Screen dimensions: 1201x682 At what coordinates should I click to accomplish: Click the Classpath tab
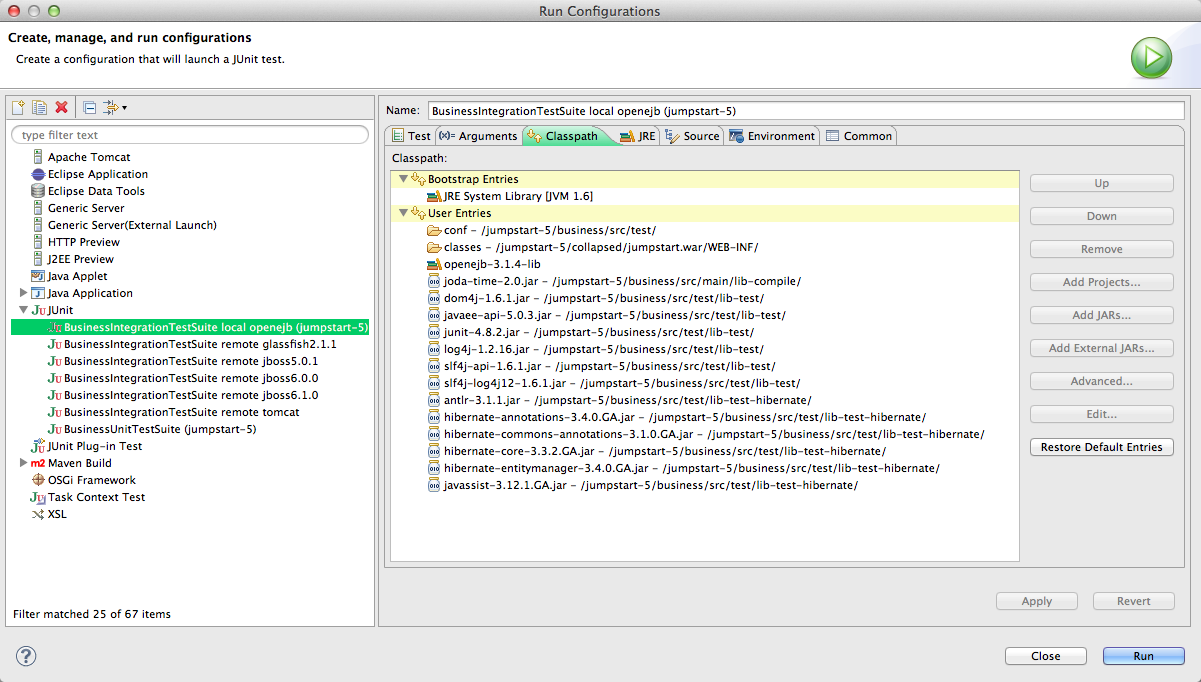563,136
